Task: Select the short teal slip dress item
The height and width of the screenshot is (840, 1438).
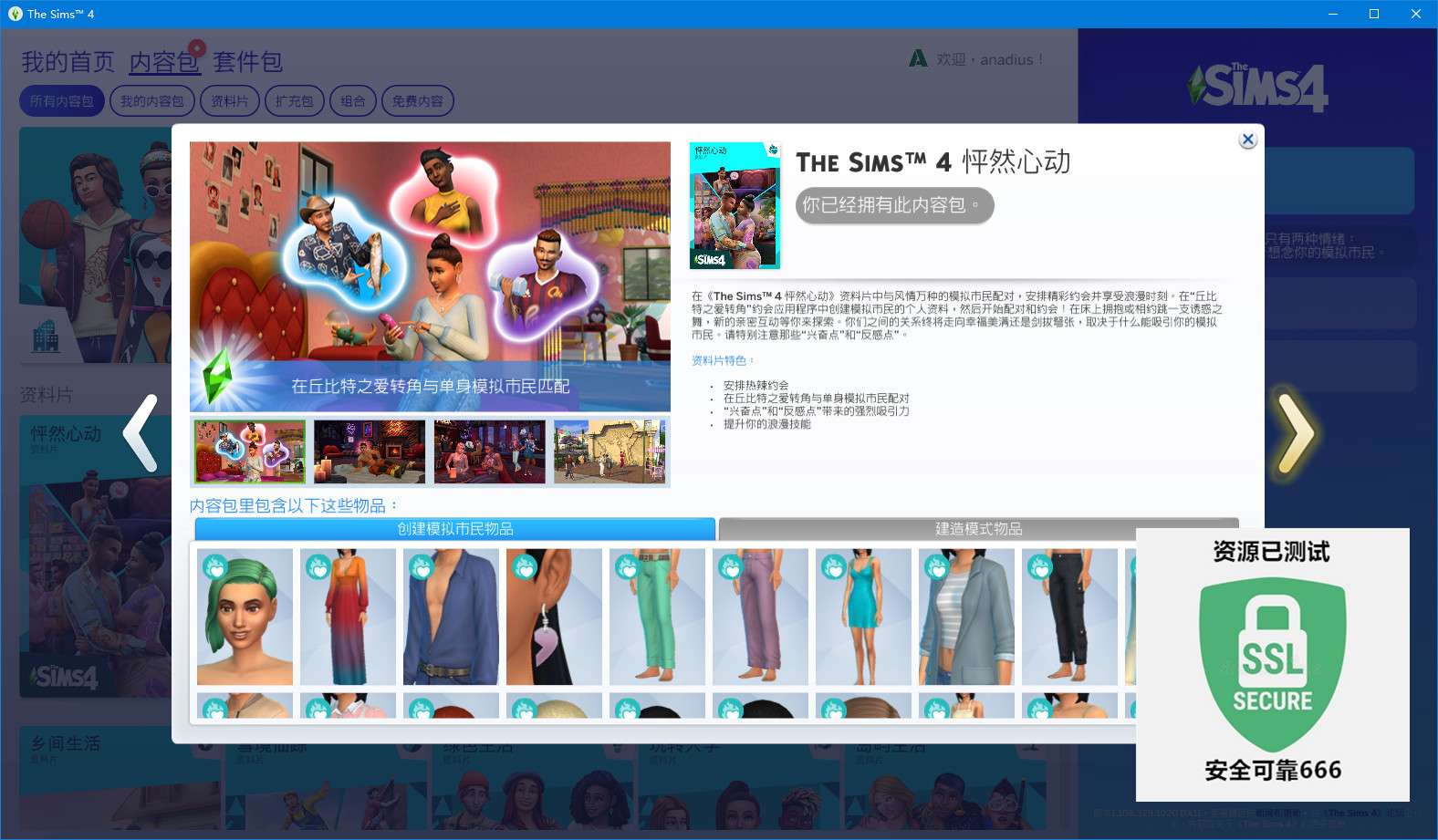Action: [x=863, y=617]
